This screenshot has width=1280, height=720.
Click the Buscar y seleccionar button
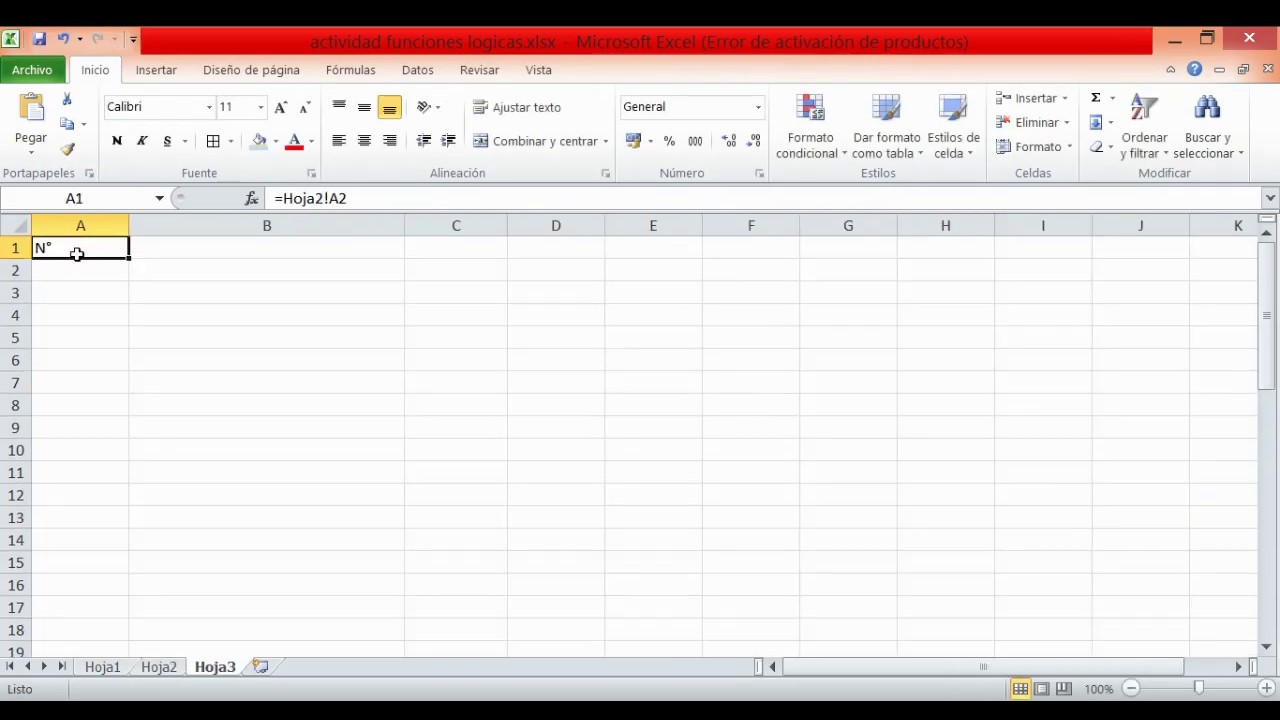[1208, 127]
